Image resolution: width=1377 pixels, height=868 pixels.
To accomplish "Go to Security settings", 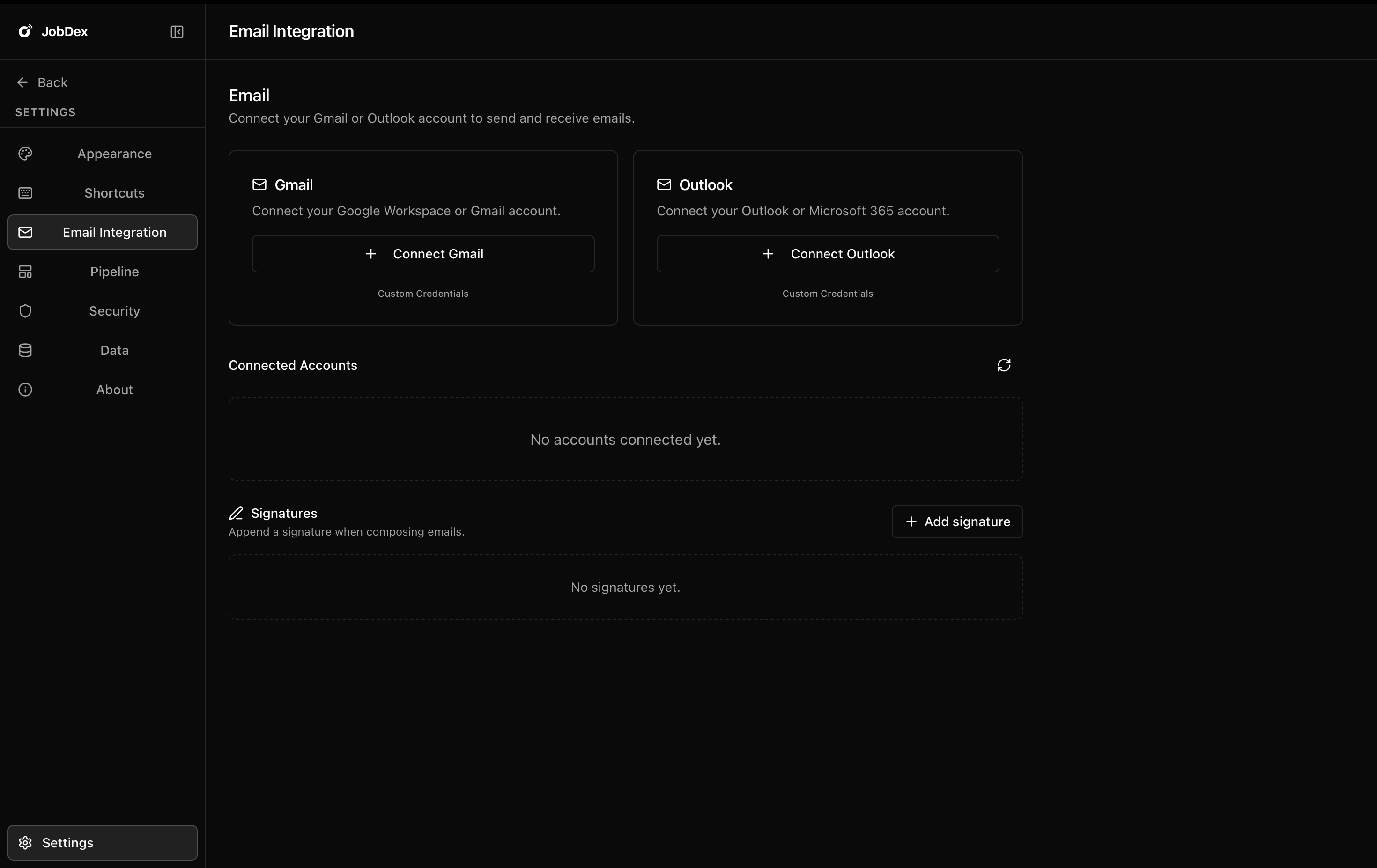I will tap(103, 311).
